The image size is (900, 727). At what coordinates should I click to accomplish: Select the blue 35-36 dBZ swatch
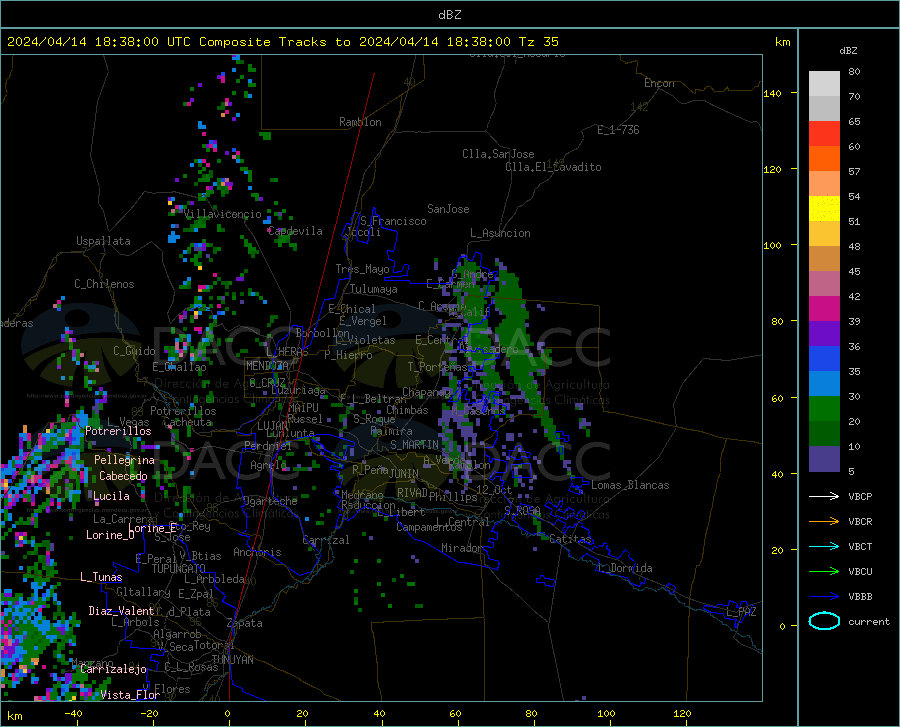coord(824,359)
